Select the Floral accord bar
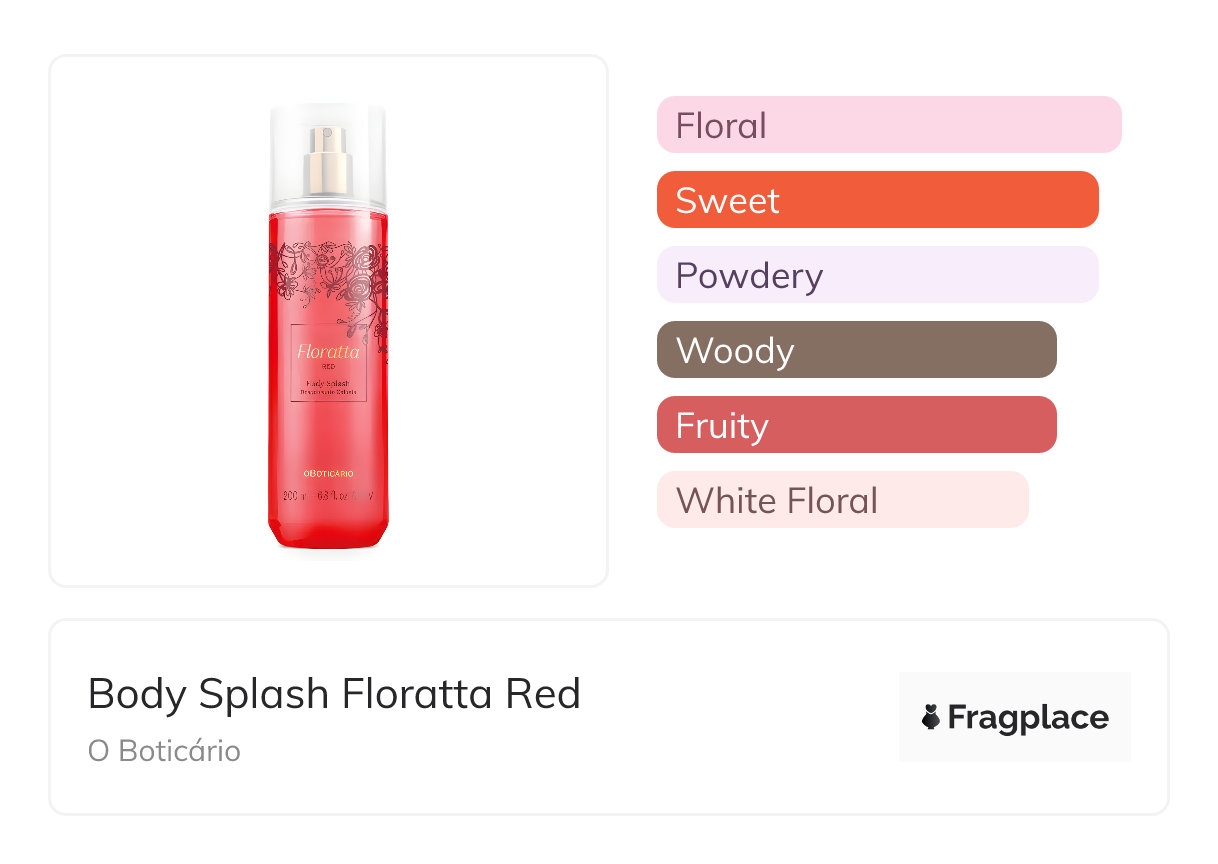 (x=888, y=125)
